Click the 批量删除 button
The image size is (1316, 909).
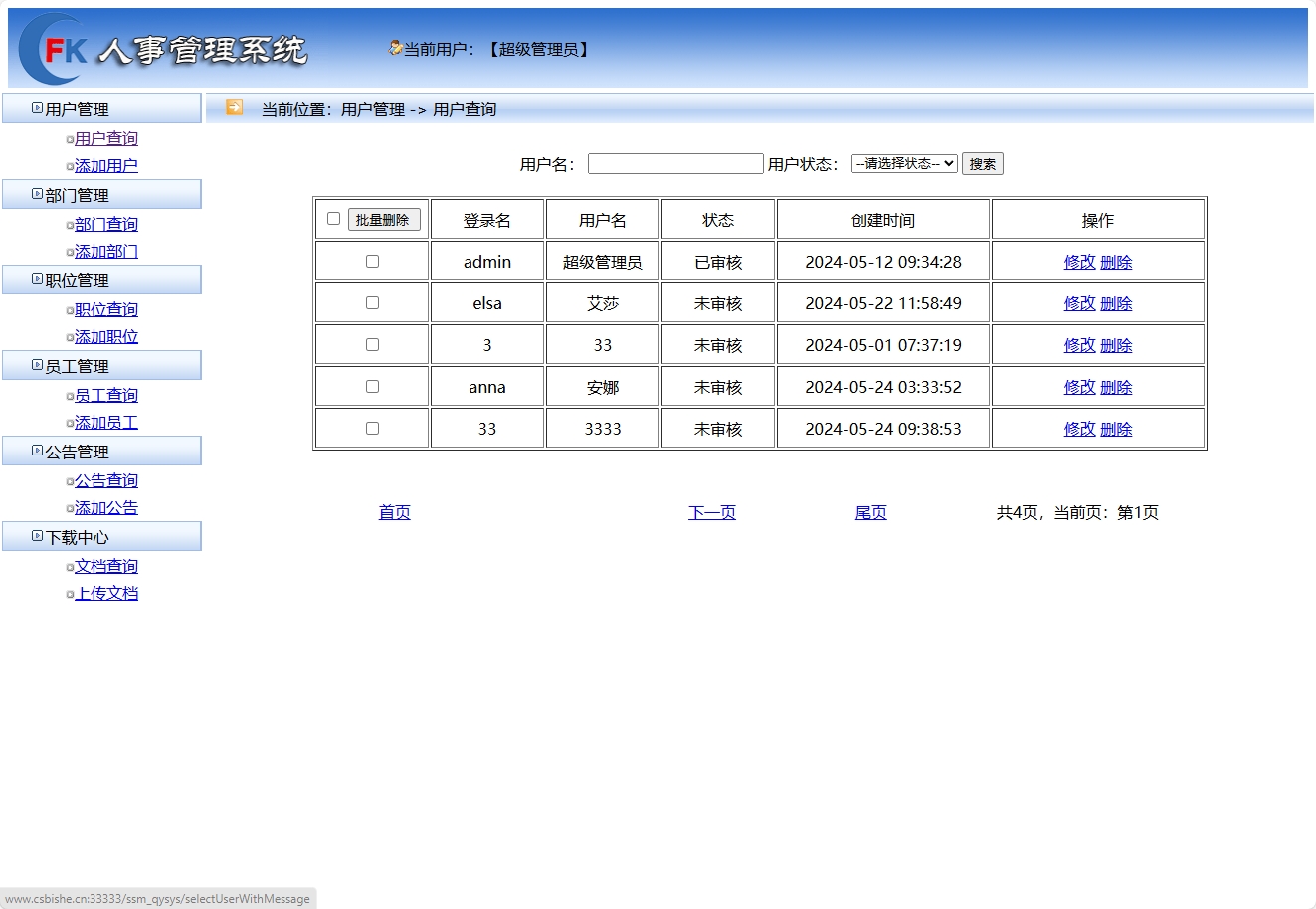386,218
